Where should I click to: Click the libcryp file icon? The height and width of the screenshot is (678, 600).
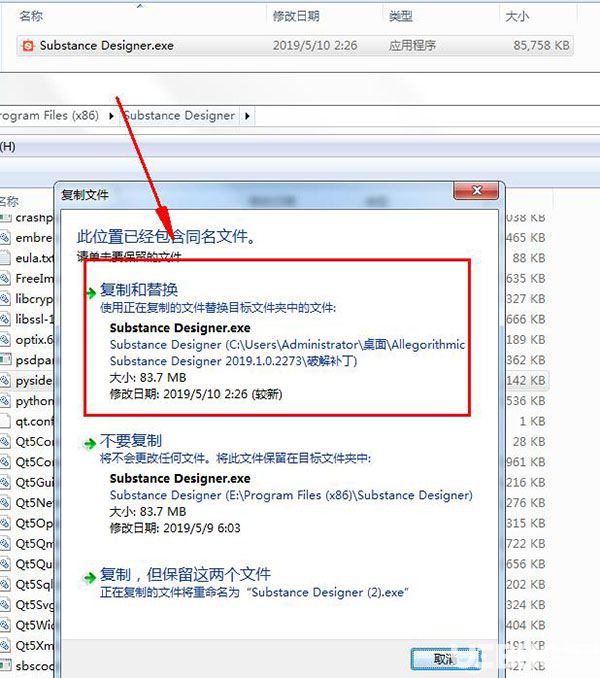[5, 299]
